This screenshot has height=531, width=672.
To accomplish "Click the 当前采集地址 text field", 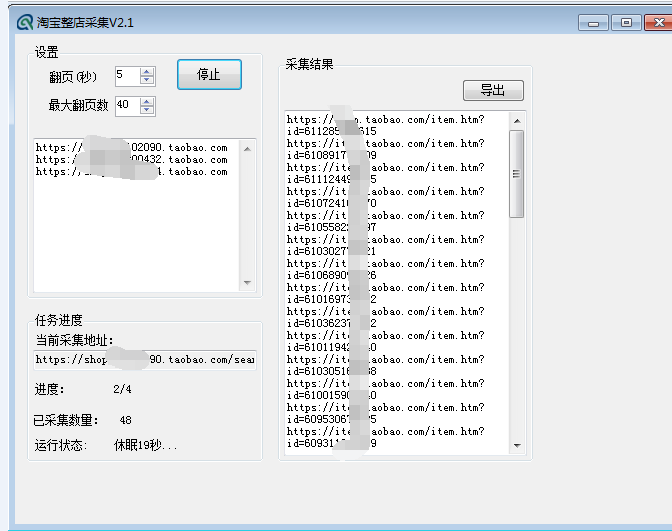I will tap(145, 359).
